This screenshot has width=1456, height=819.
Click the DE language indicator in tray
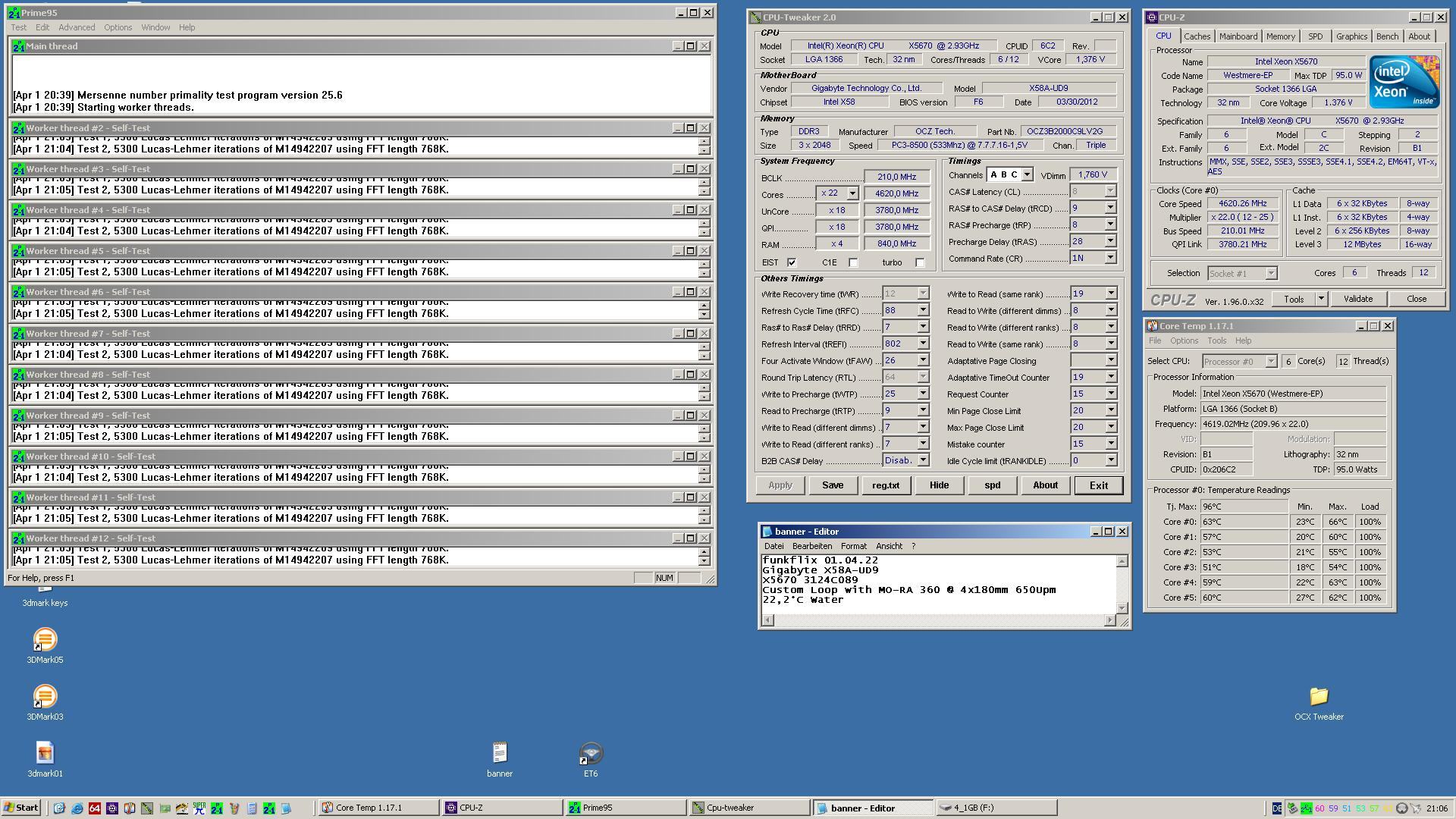[x=1277, y=808]
